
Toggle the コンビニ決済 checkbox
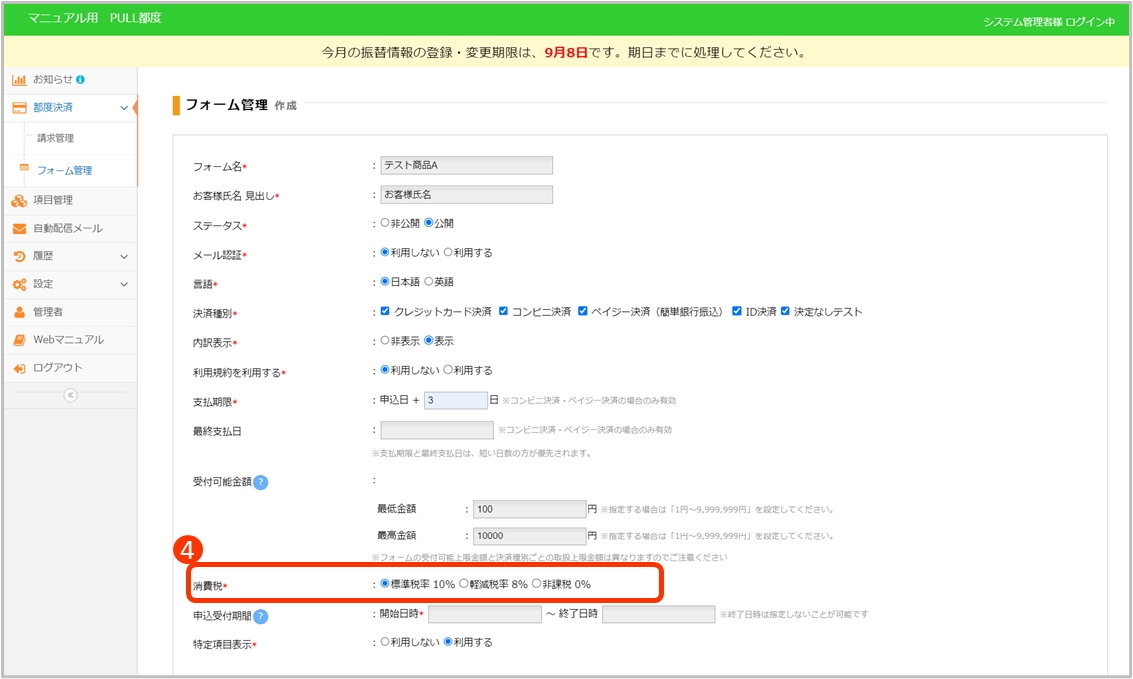point(503,312)
